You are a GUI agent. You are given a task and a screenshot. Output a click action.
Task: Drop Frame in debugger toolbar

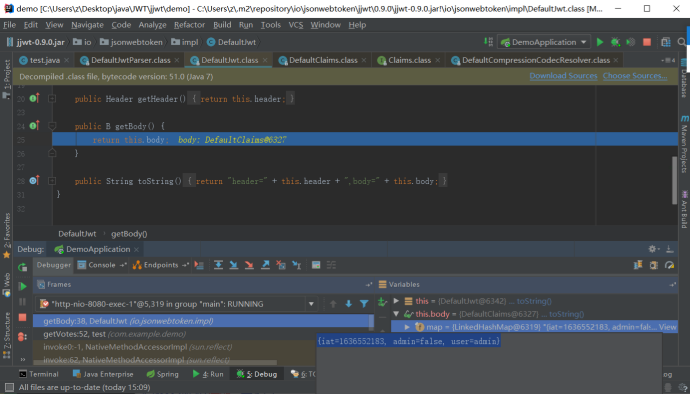click(281, 265)
